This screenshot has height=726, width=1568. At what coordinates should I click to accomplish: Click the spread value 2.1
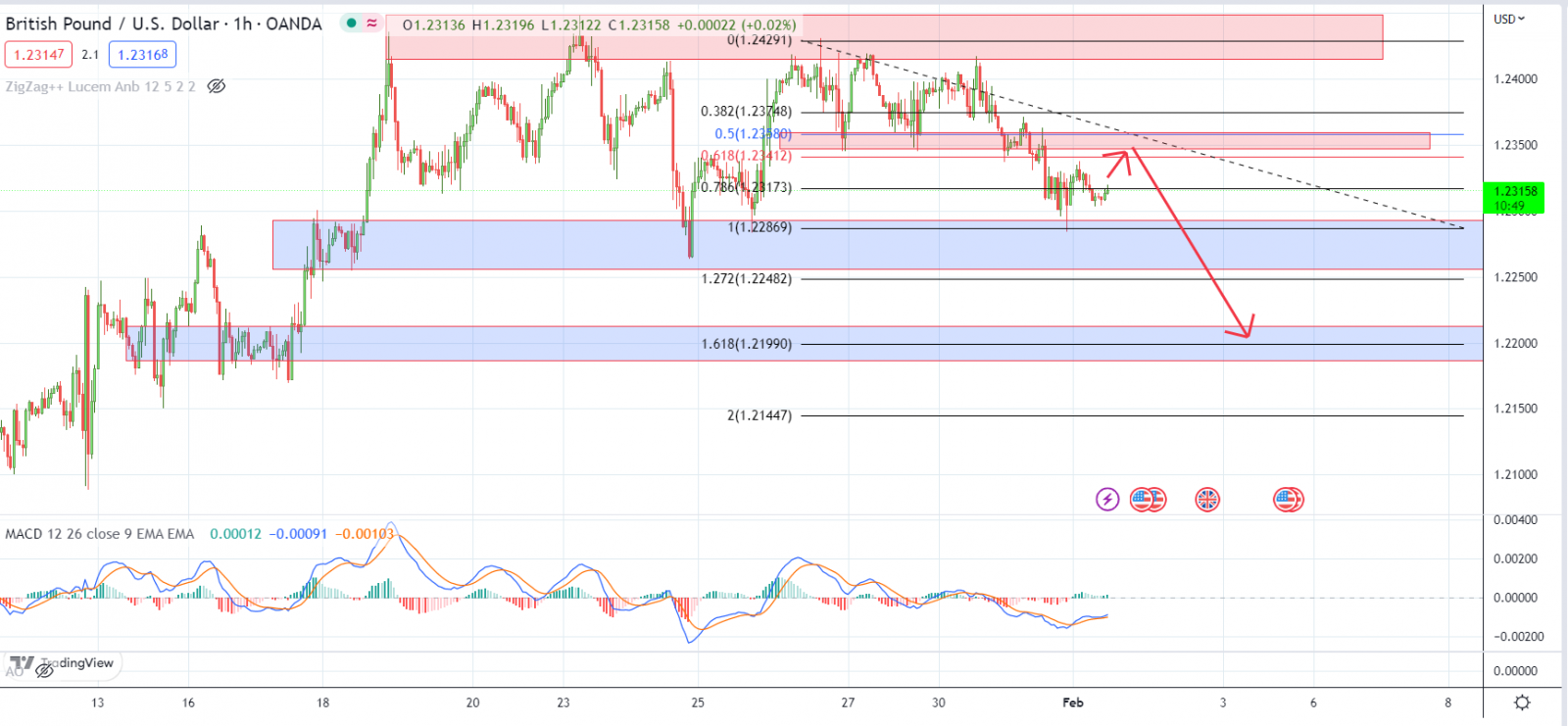[90, 55]
